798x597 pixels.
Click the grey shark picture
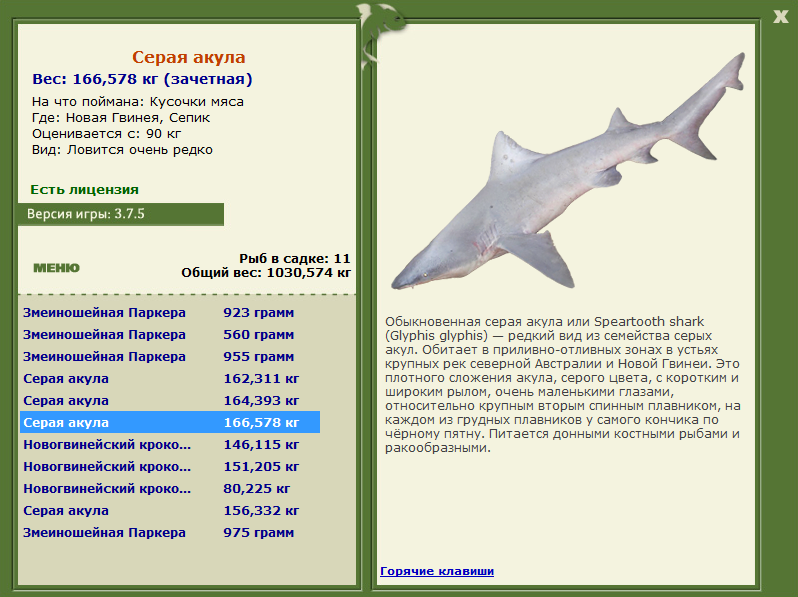(x=568, y=171)
